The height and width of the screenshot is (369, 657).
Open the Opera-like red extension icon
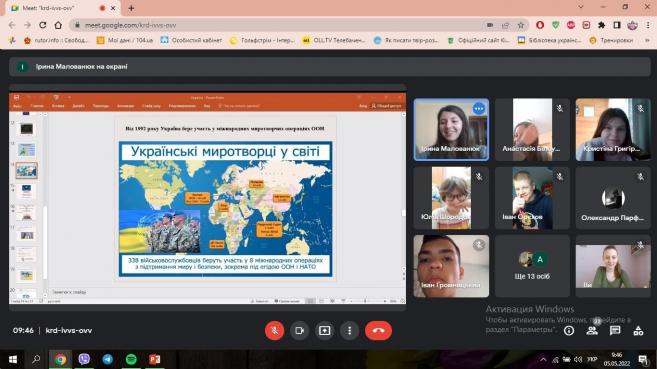click(x=540, y=25)
